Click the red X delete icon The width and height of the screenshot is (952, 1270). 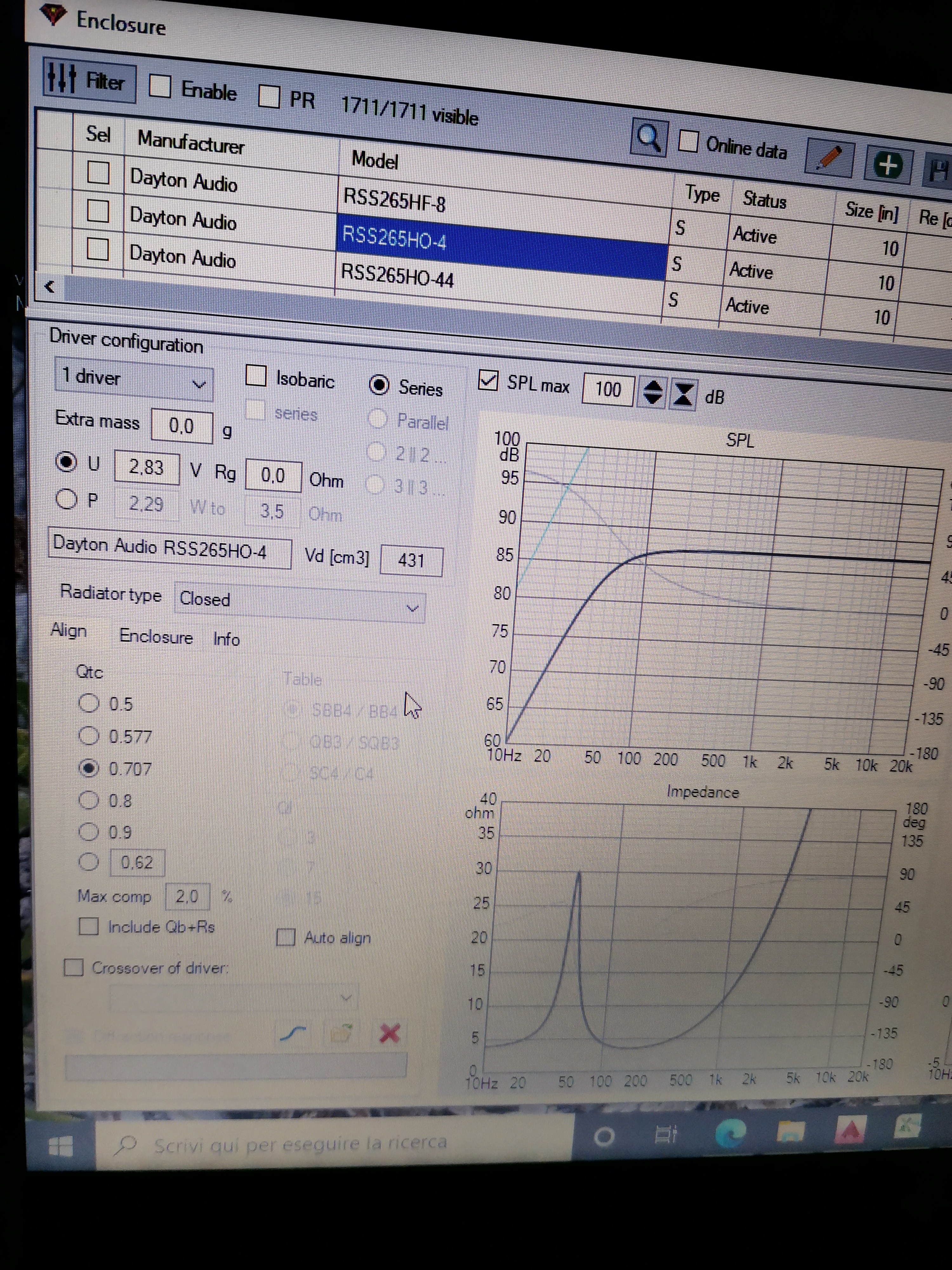tap(390, 1033)
